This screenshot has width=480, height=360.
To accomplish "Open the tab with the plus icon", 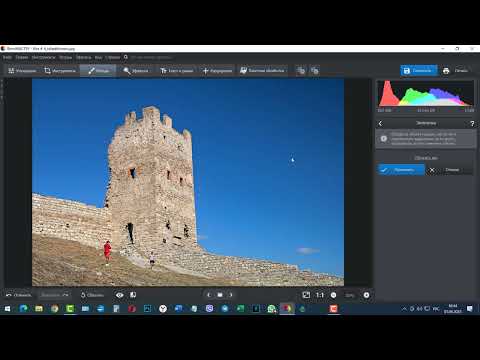I will (217, 71).
